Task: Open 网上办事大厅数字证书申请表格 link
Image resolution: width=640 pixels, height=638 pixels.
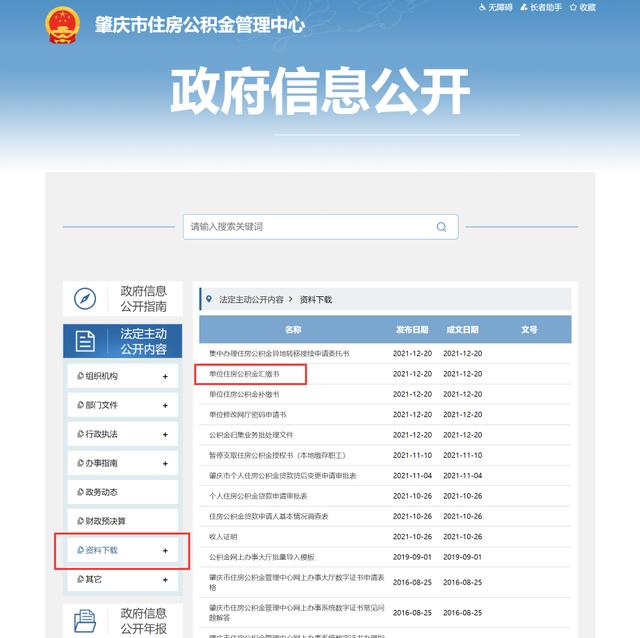Action: click(x=296, y=582)
